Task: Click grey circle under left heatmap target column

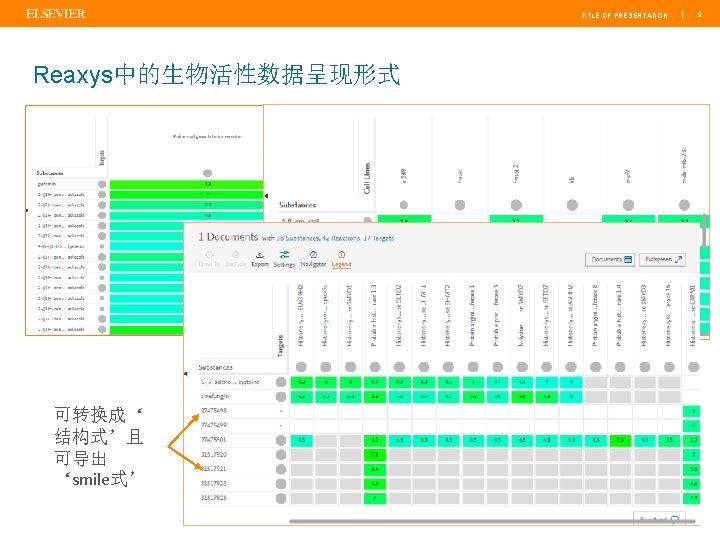Action: (x=208, y=173)
